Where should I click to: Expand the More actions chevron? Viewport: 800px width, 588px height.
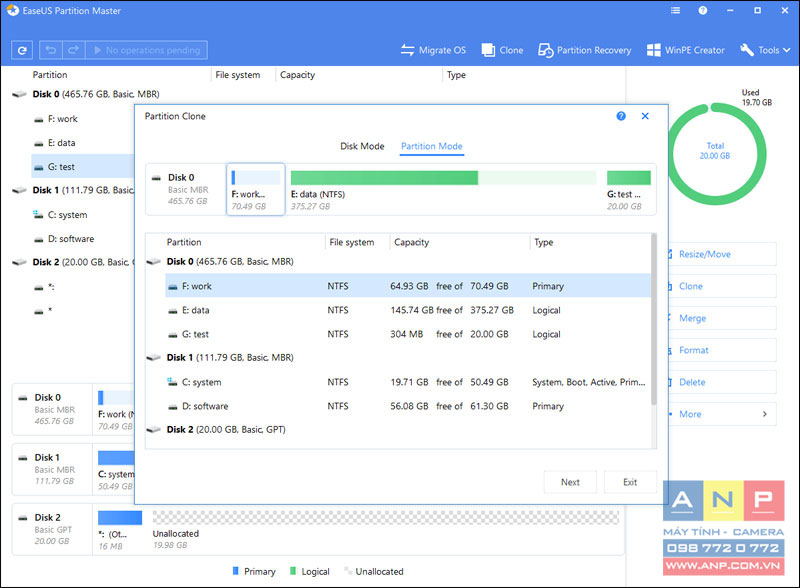point(765,414)
